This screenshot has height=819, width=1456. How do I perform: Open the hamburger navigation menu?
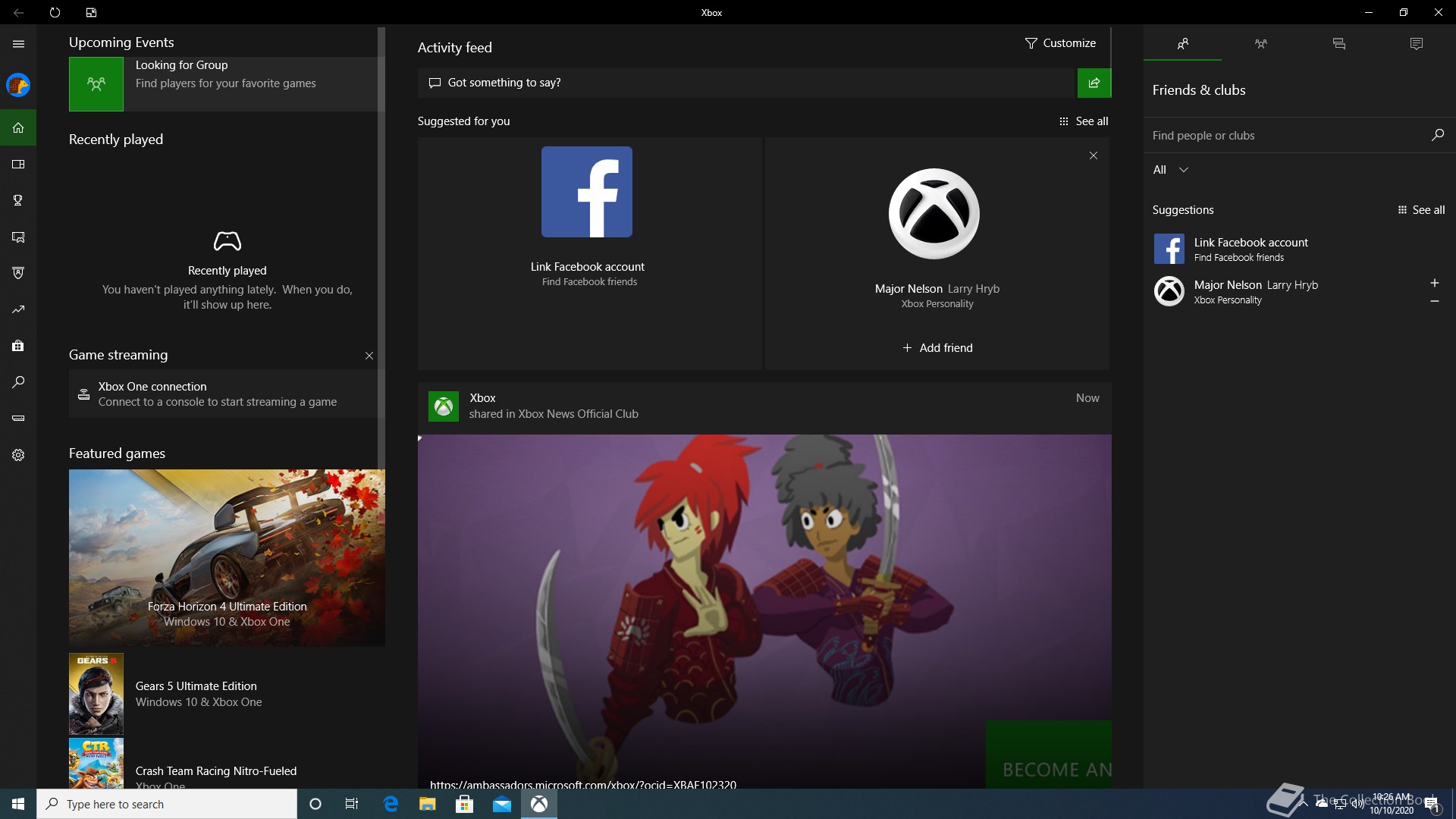click(18, 44)
